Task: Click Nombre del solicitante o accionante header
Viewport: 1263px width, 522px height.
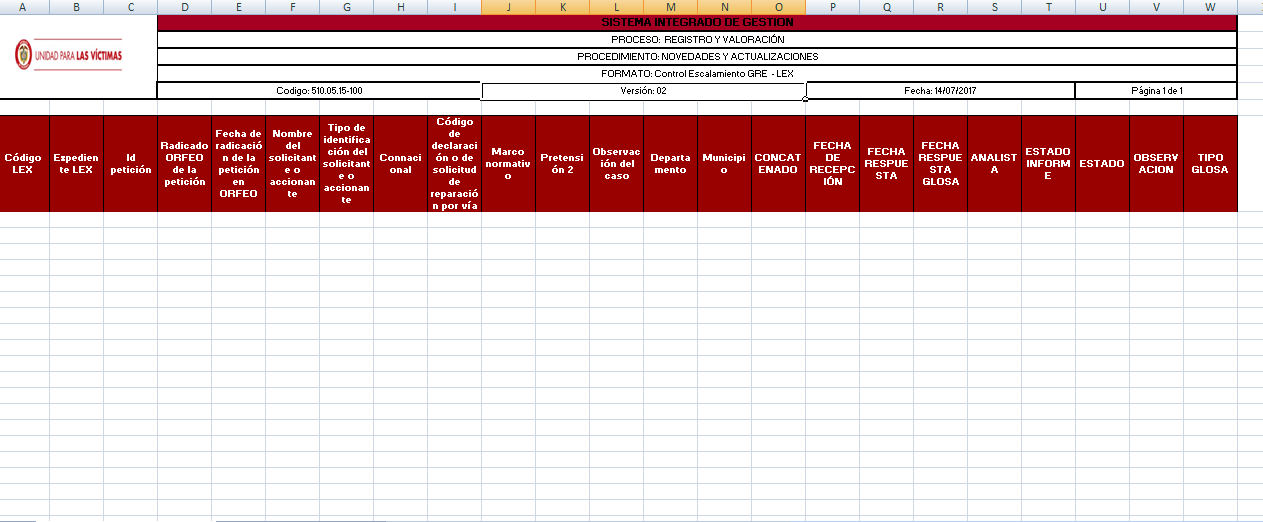Action: tap(292, 163)
